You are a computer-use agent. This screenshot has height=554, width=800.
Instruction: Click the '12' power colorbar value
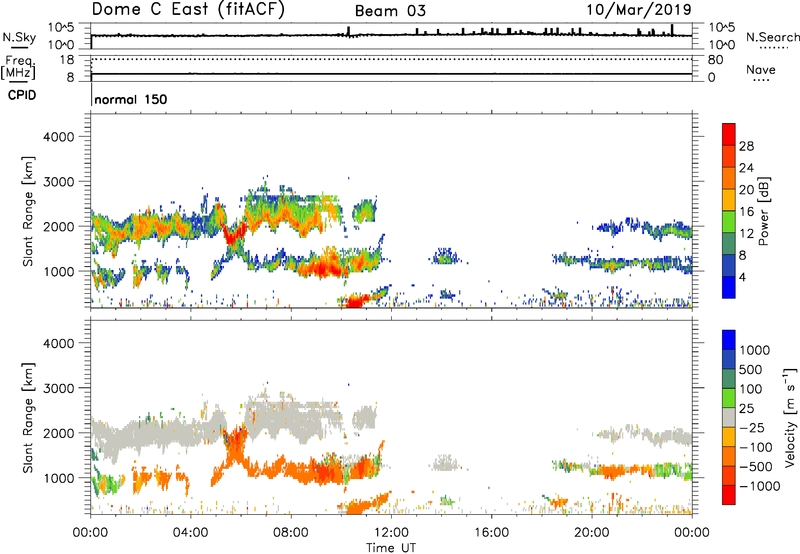coord(746,234)
